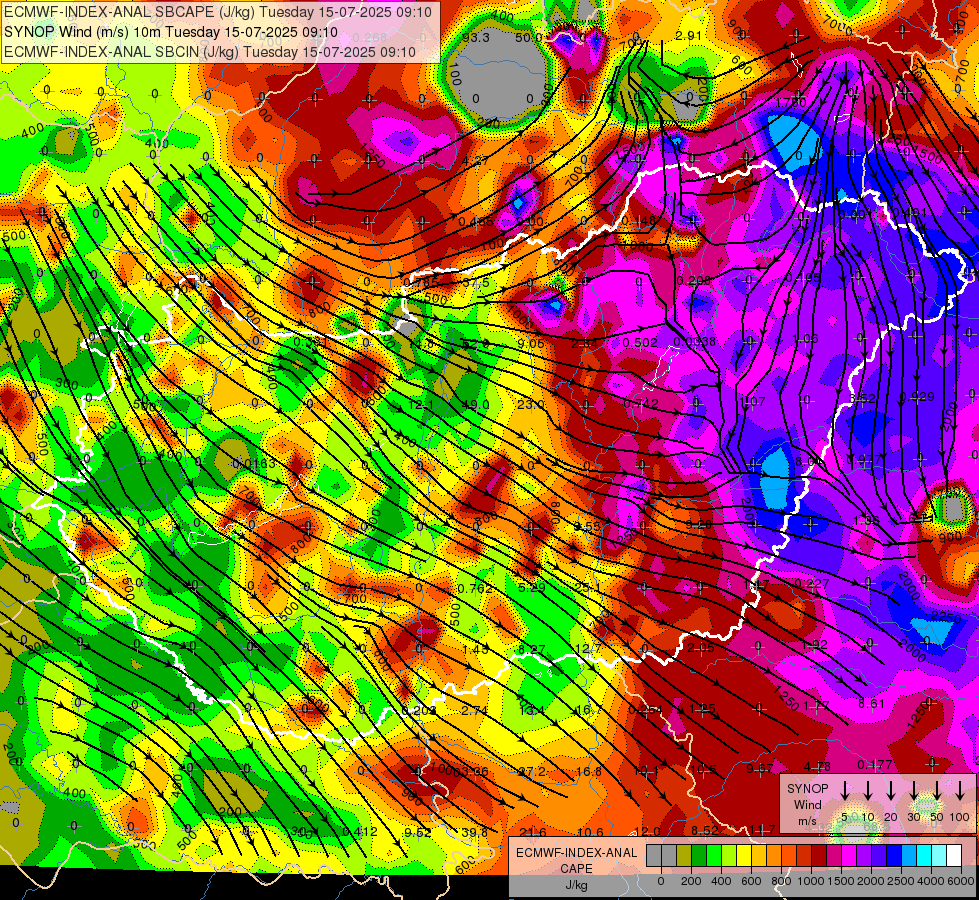The width and height of the screenshot is (979, 900).
Task: Click the SYNOP wind arrow above 100
Action: (960, 791)
